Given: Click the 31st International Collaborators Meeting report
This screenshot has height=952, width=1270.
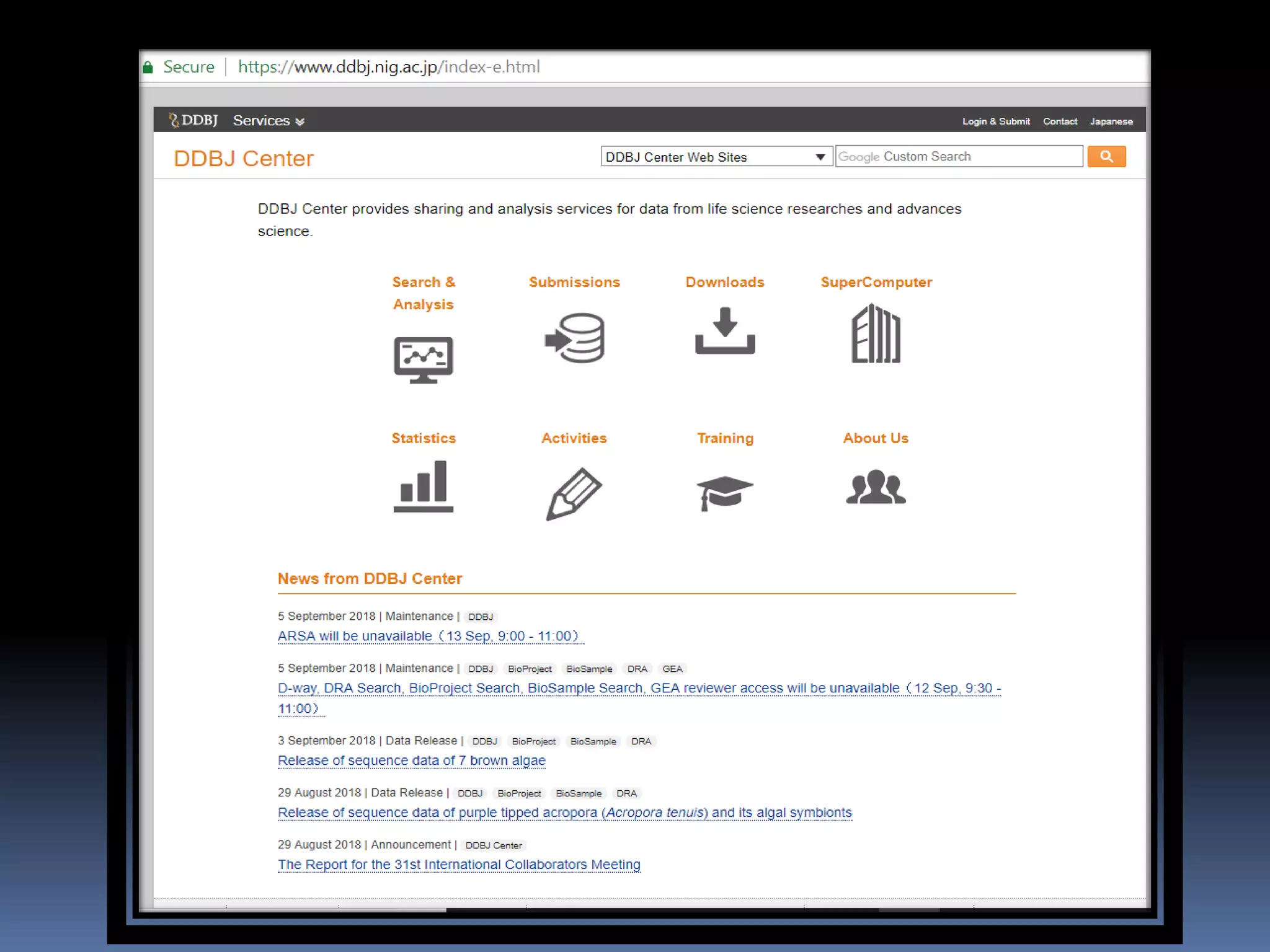Looking at the screenshot, I should click(x=459, y=865).
